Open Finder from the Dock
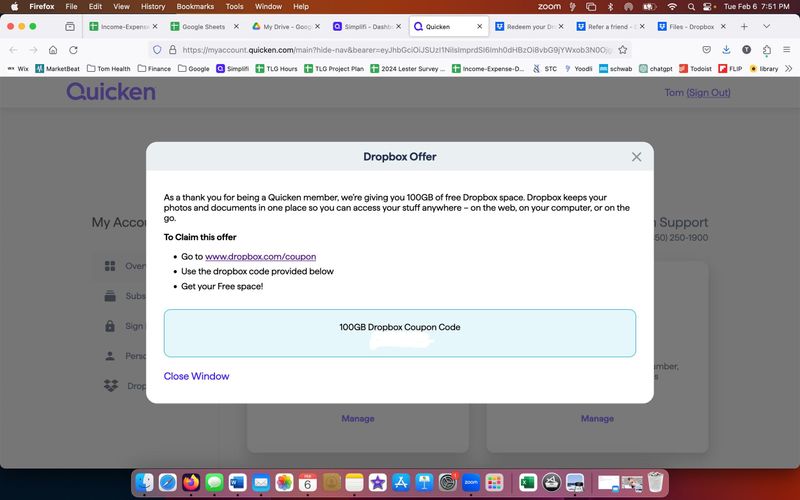The image size is (800, 500). pyautogui.click(x=145, y=482)
